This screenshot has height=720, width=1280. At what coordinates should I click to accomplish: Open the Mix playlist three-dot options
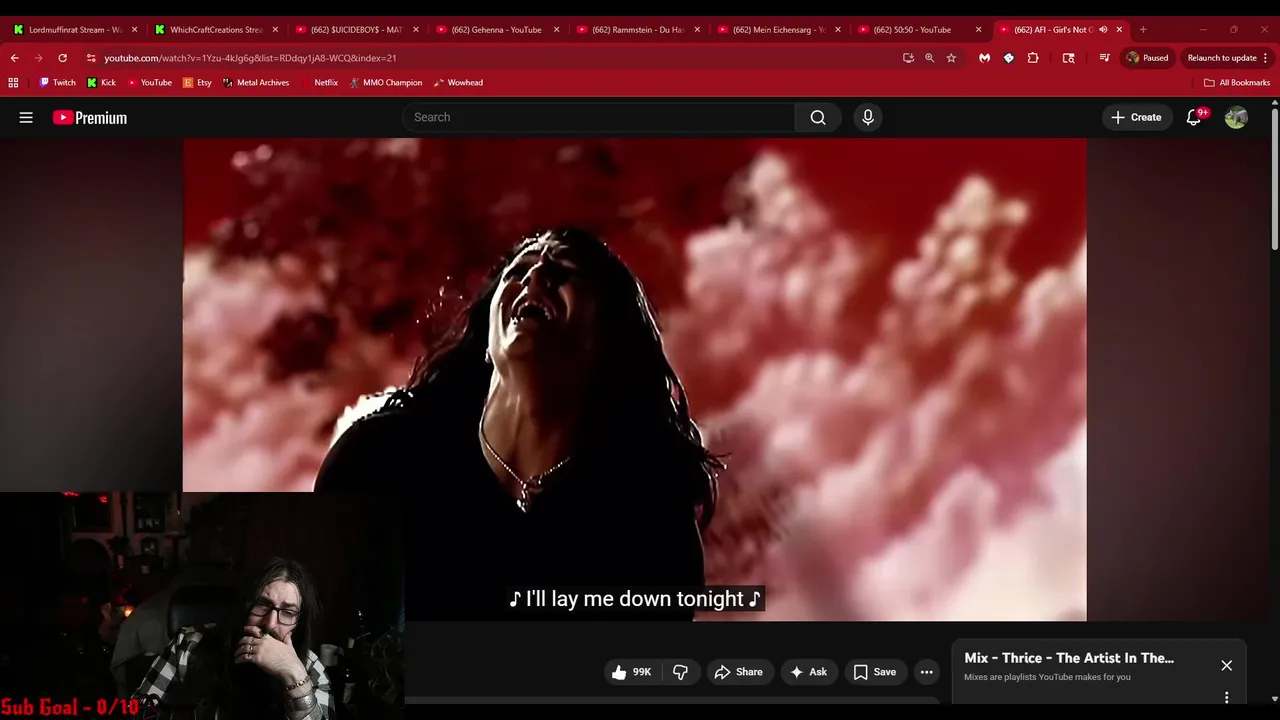1227,697
